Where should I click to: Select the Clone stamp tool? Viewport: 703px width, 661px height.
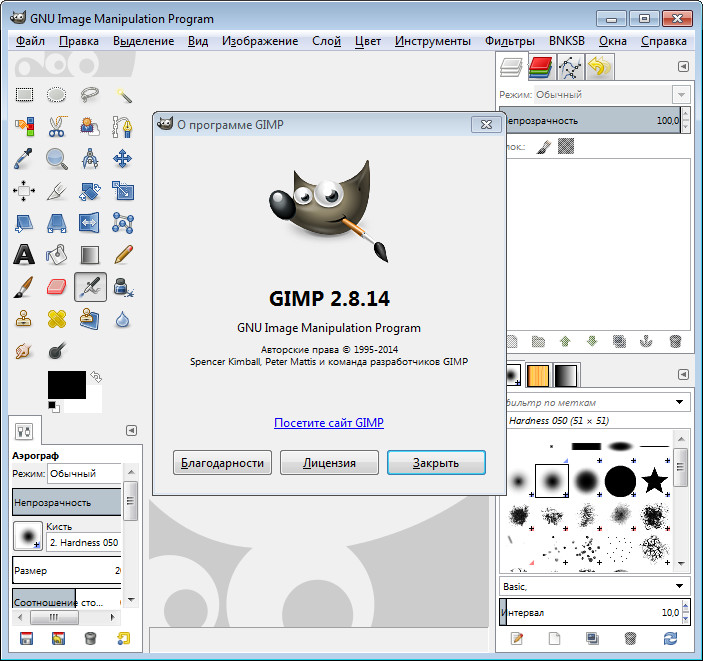(24, 319)
